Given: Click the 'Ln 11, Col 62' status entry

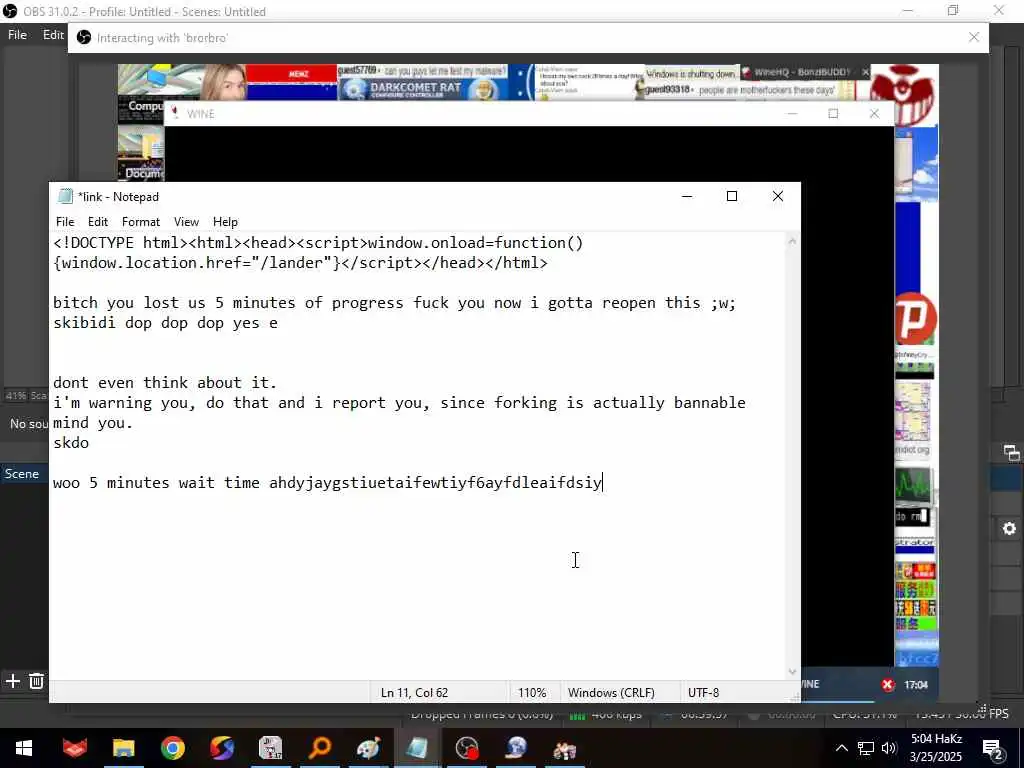Looking at the screenshot, I should pos(414,693).
